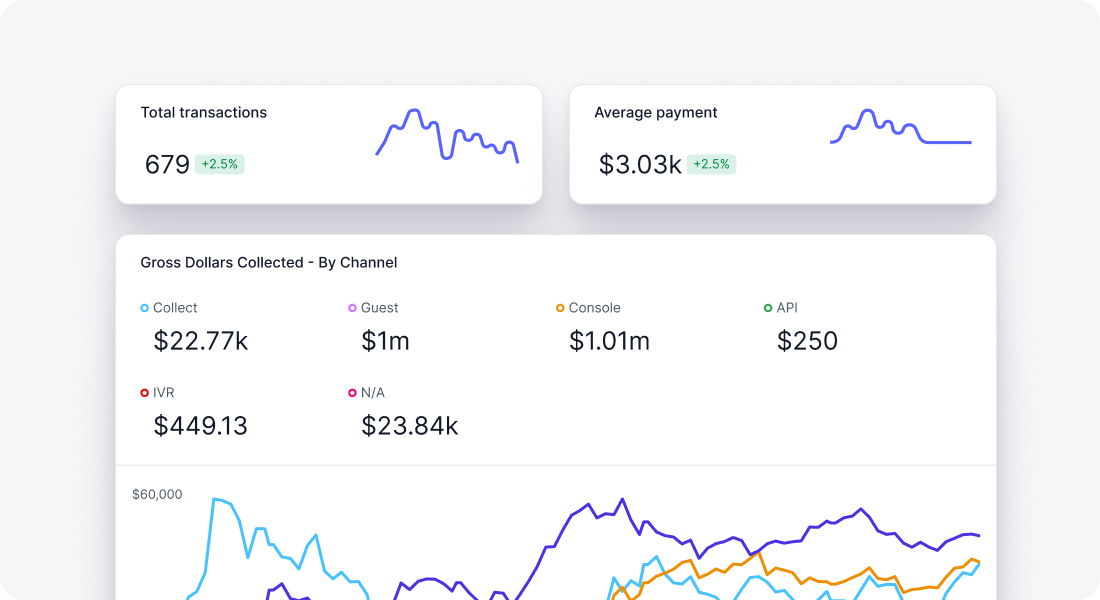The height and width of the screenshot is (600, 1100).
Task: Click the Collect channel label
Action: pos(175,308)
